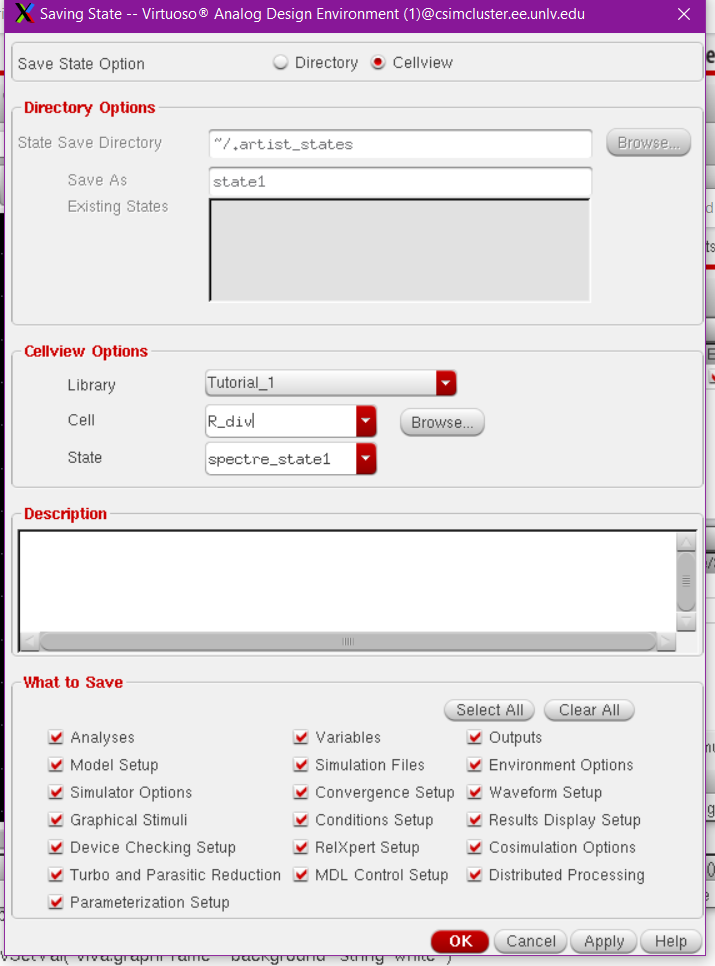Uncheck the Device Checking Setup checkbox
Viewport: 715px width, 966px height.
[x=56, y=847]
